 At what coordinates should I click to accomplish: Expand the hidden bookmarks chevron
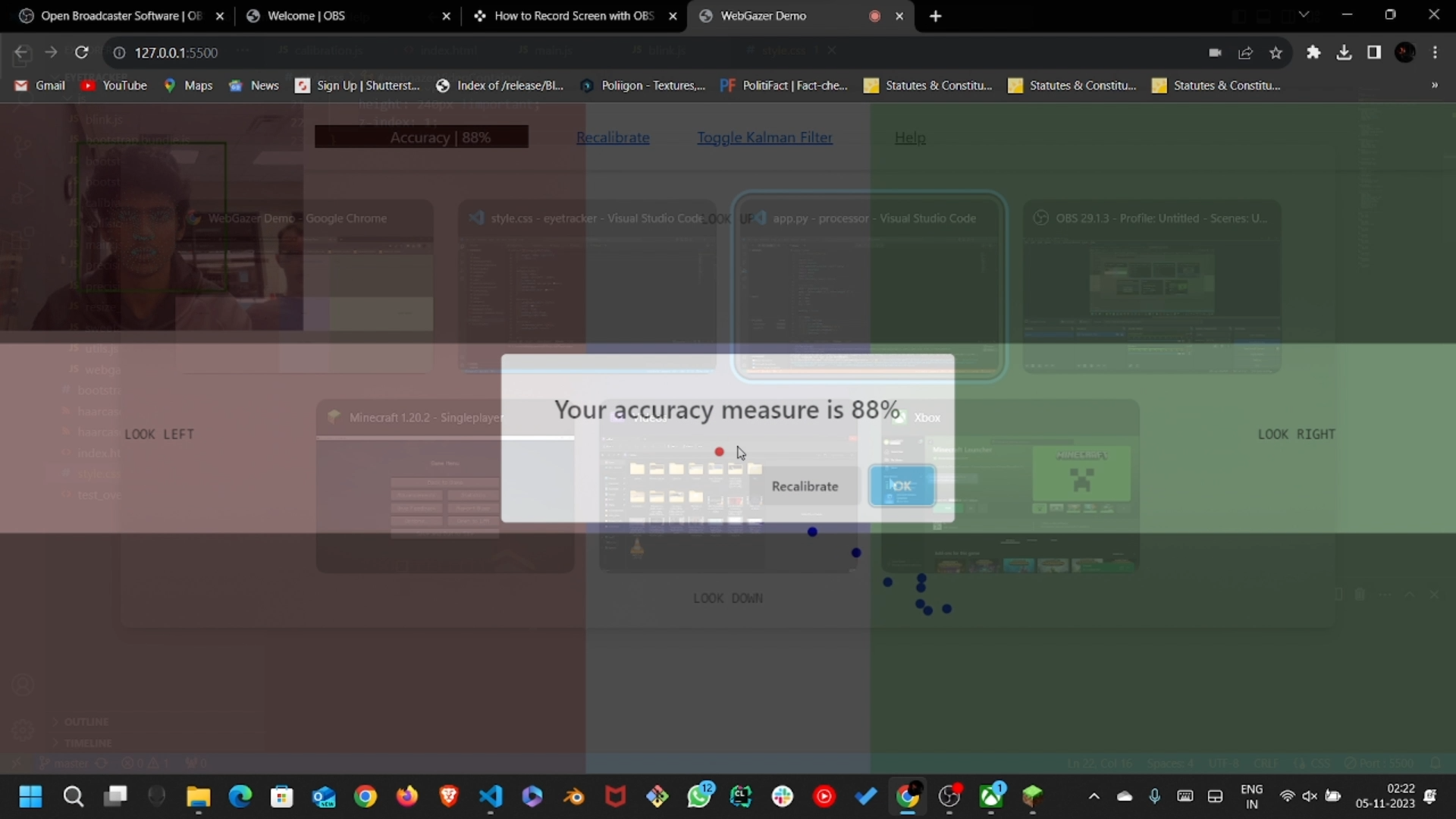(1434, 85)
